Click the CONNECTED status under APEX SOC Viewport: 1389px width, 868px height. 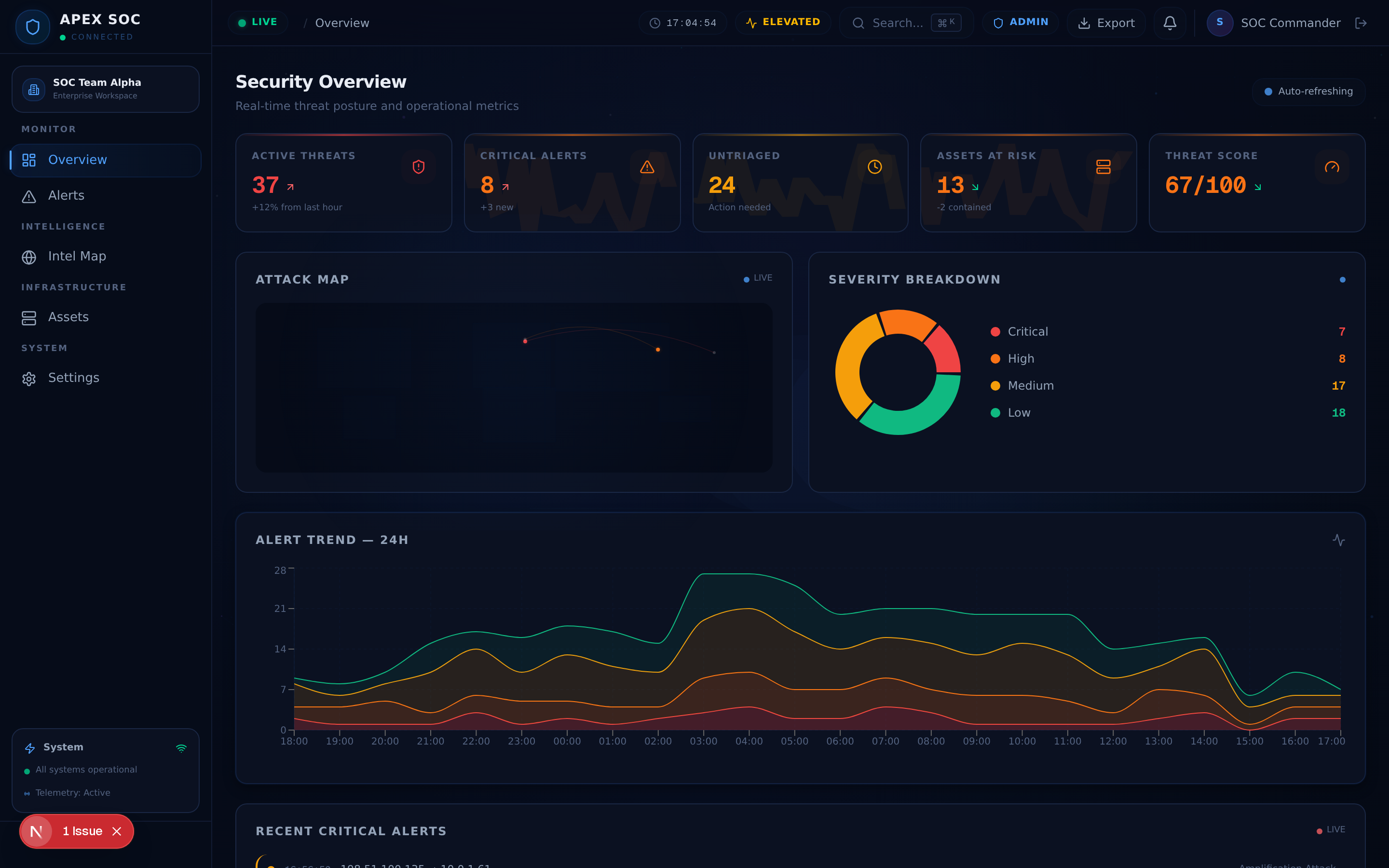click(96, 37)
